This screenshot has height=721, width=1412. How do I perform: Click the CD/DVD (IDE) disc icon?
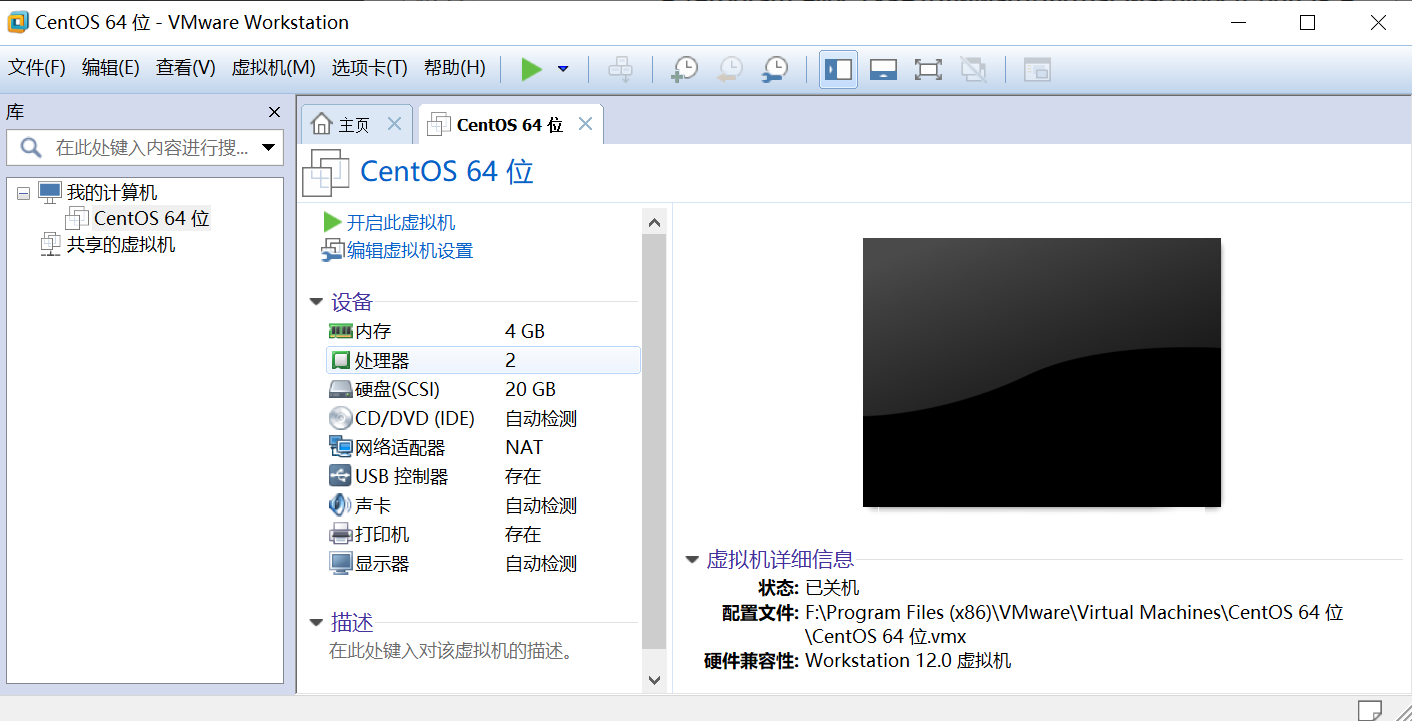[x=341, y=418]
